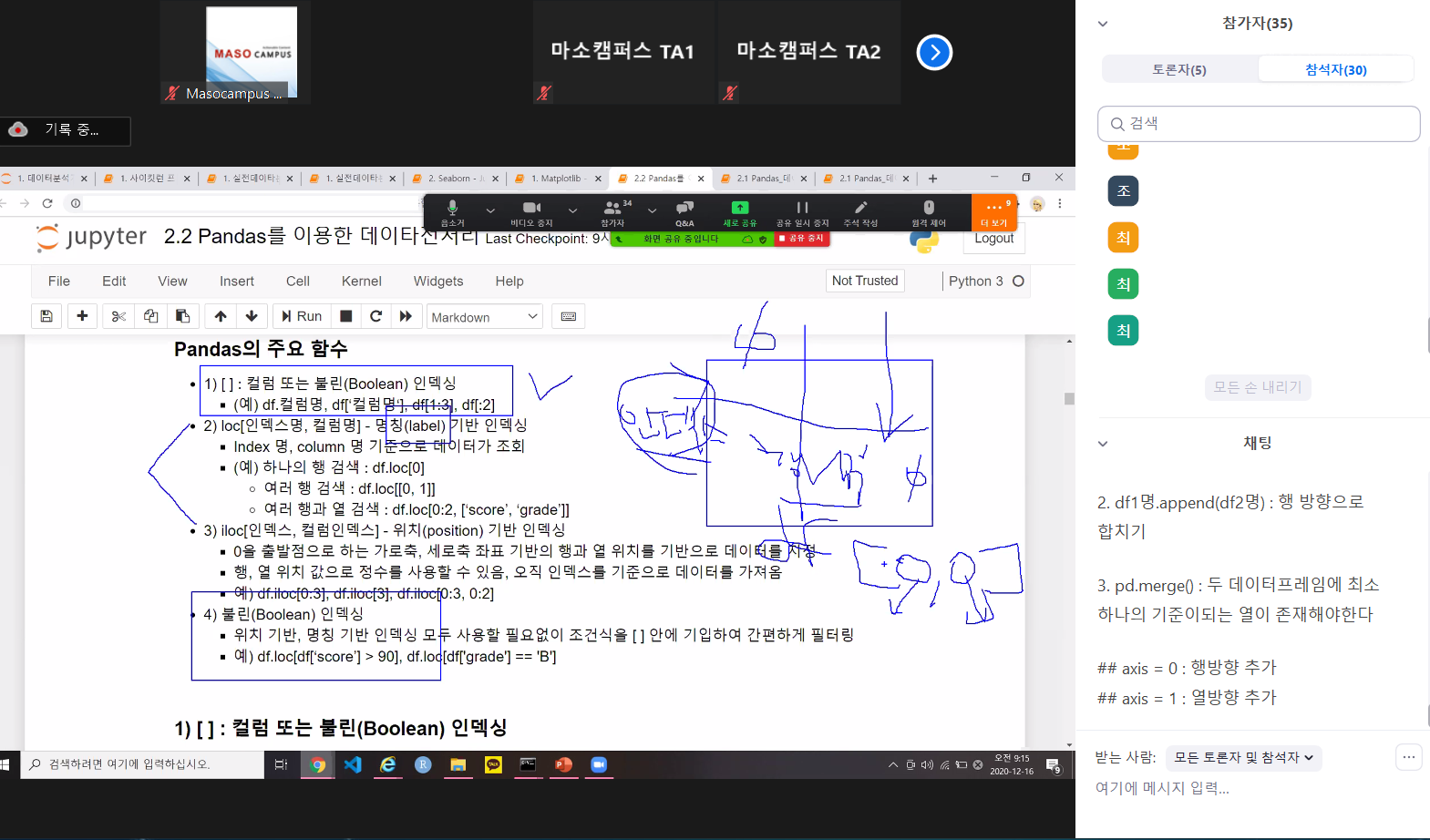Pause screen sharing in Zoom toolbar
This screenshot has height=840, width=1430.
802,211
